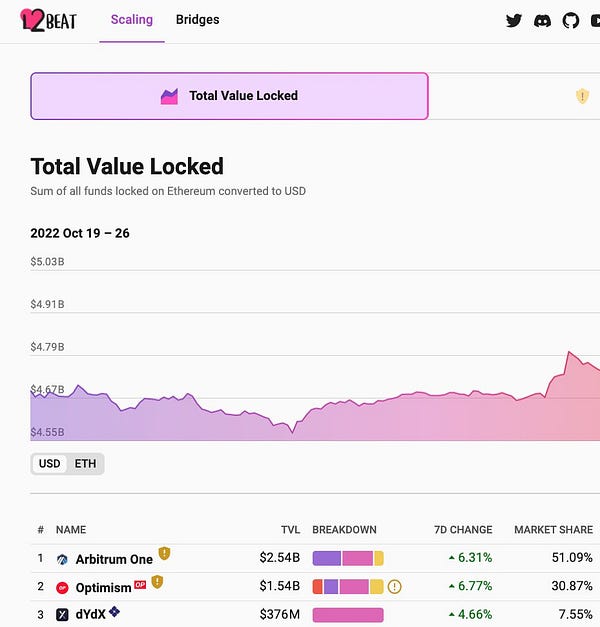Click the OP badge next to Optimism
This screenshot has width=600, height=627.
(x=140, y=585)
